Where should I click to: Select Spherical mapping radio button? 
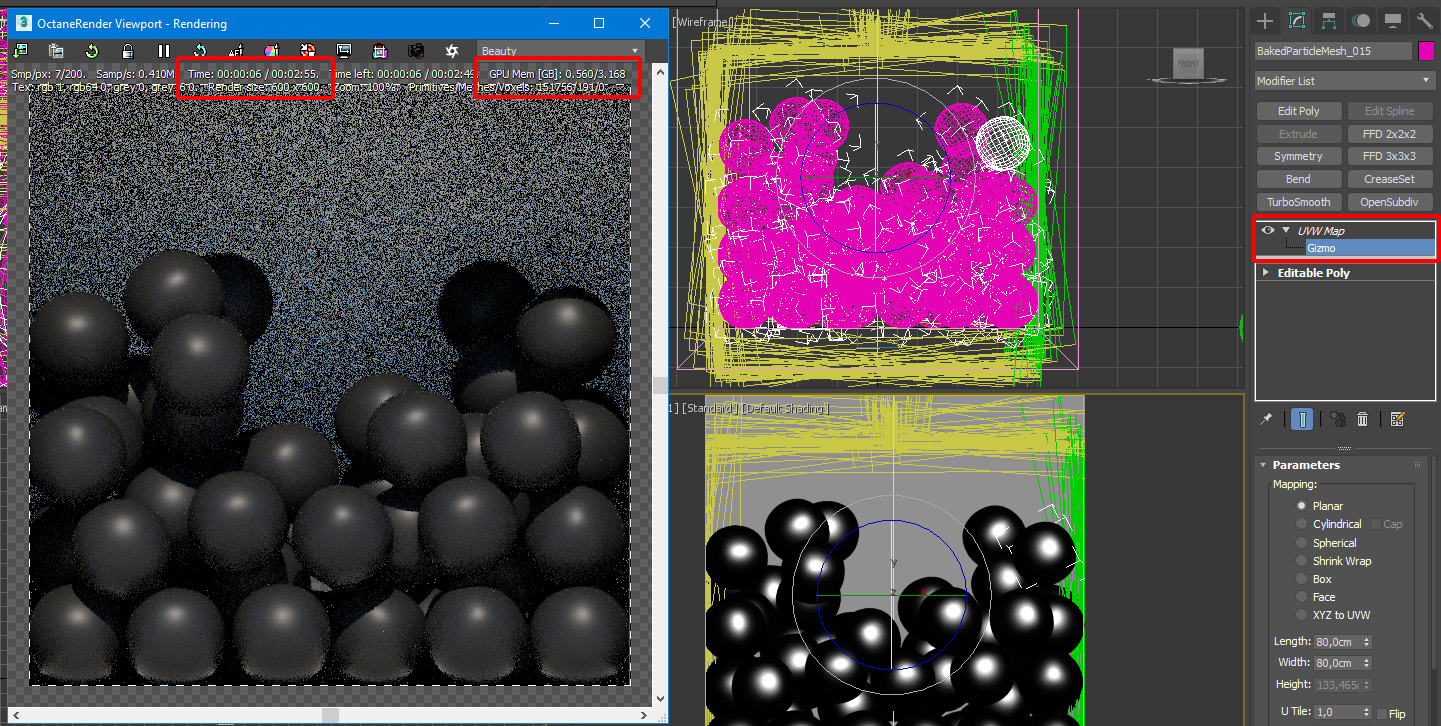(1302, 543)
